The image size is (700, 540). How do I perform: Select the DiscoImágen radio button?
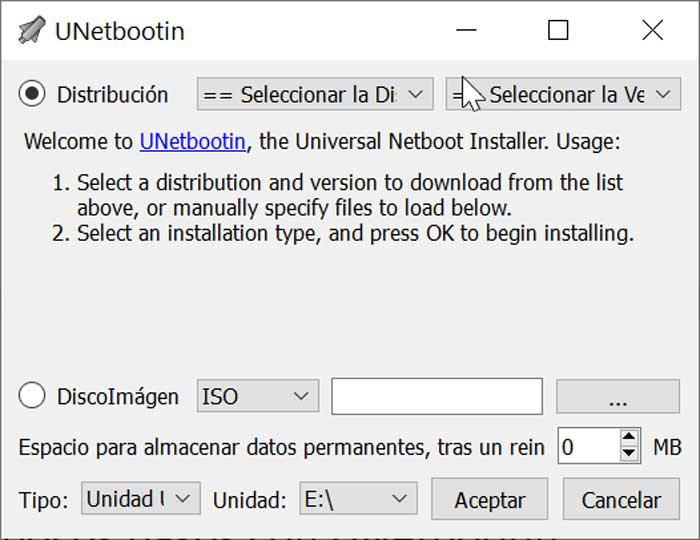[32, 396]
